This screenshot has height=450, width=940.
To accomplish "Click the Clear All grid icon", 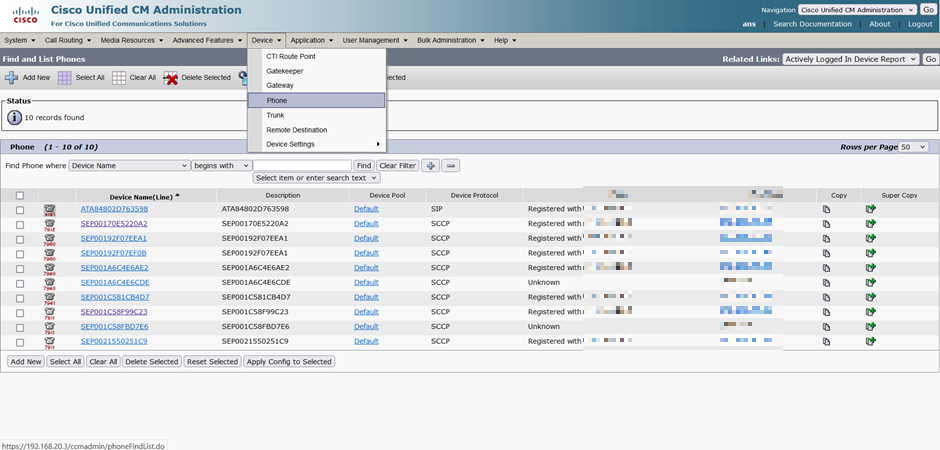I will tap(119, 78).
